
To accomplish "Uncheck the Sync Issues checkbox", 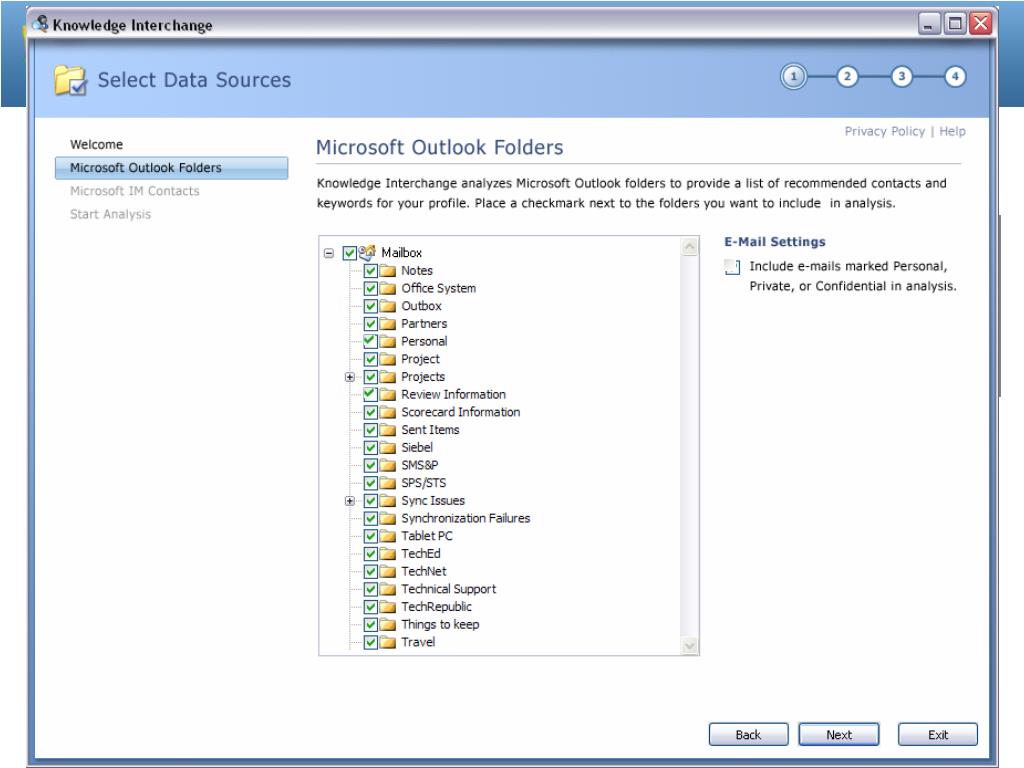I will [x=371, y=501].
